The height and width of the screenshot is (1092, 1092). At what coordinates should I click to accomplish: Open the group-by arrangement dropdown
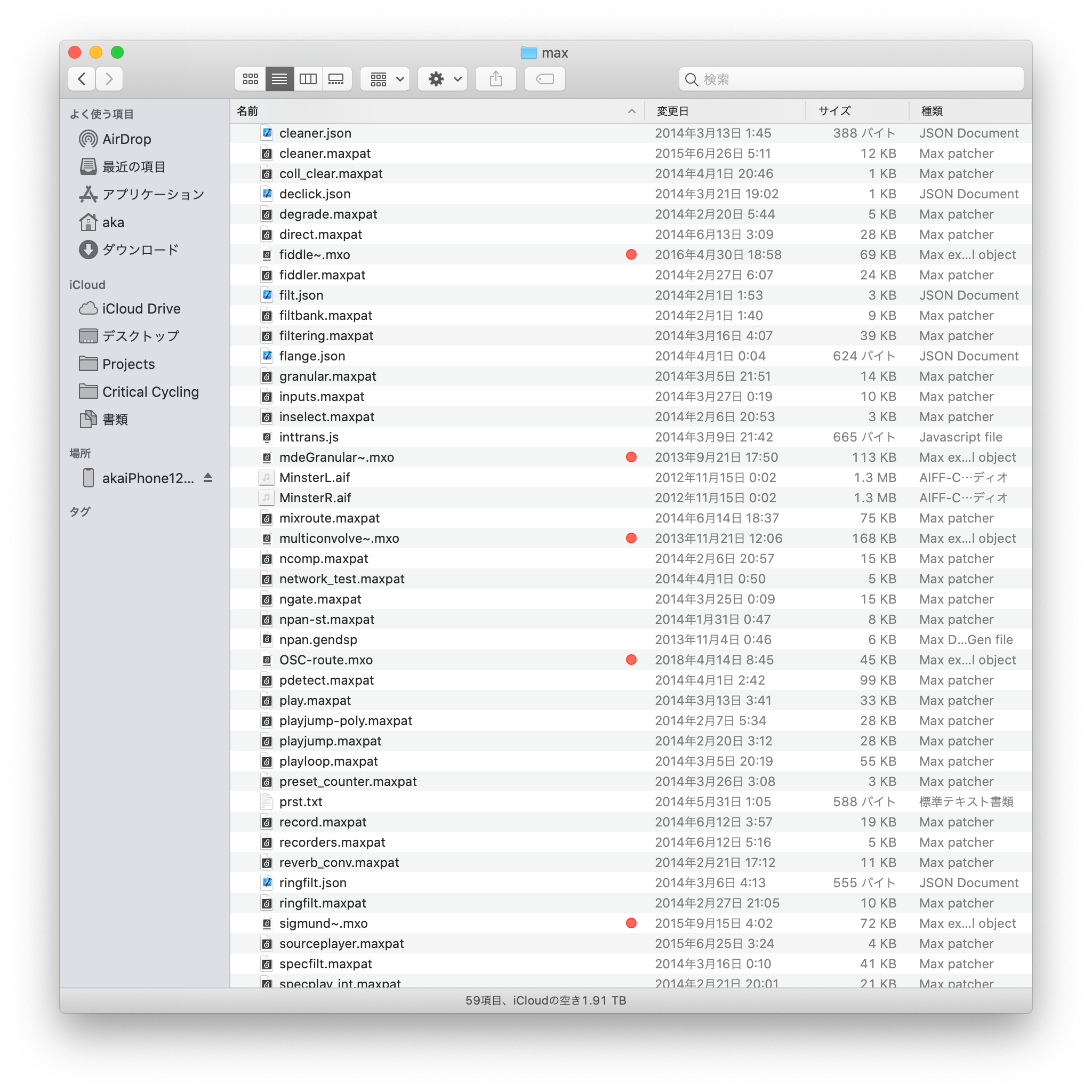tap(387, 79)
